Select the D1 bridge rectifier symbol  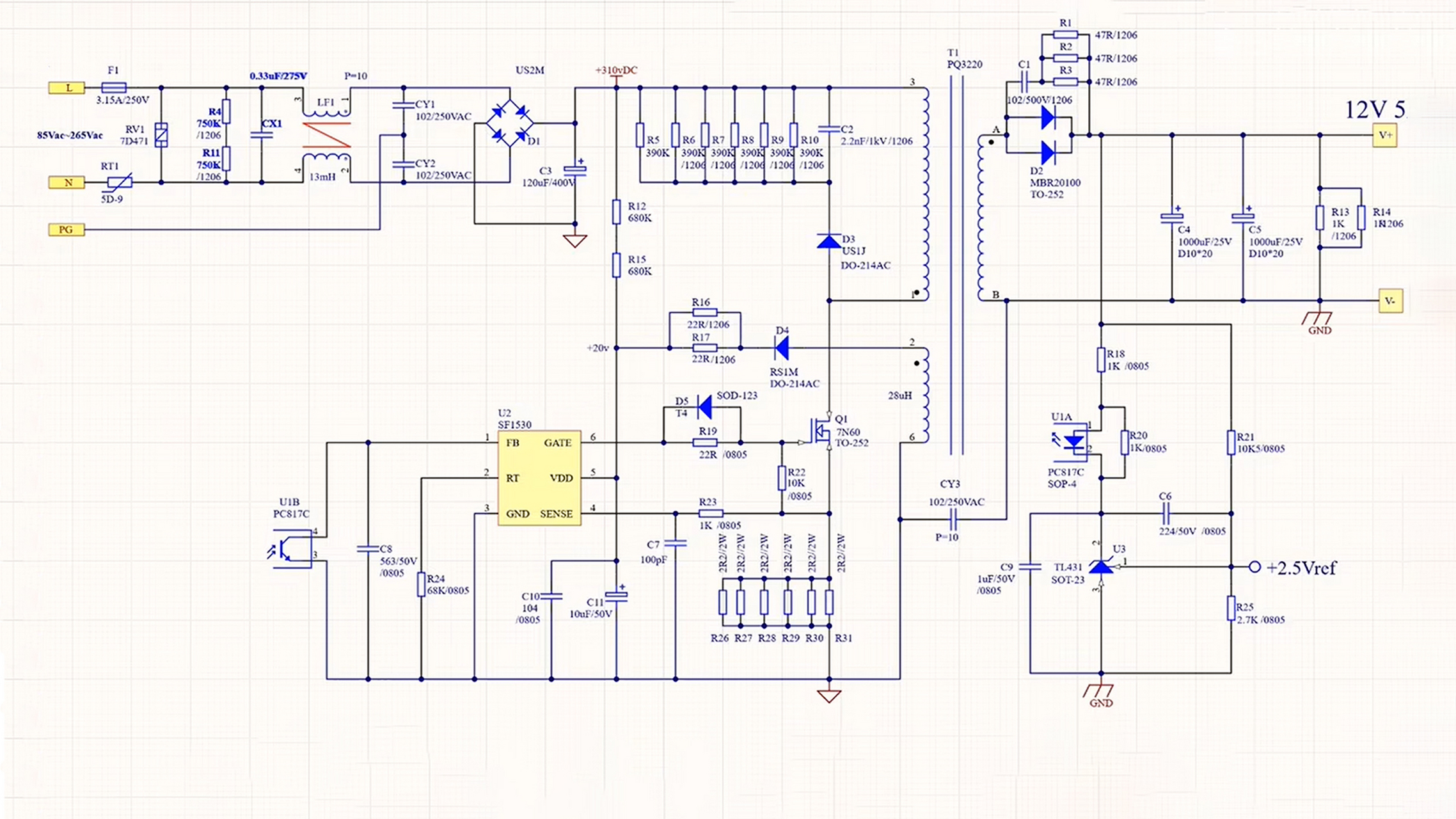click(510, 123)
